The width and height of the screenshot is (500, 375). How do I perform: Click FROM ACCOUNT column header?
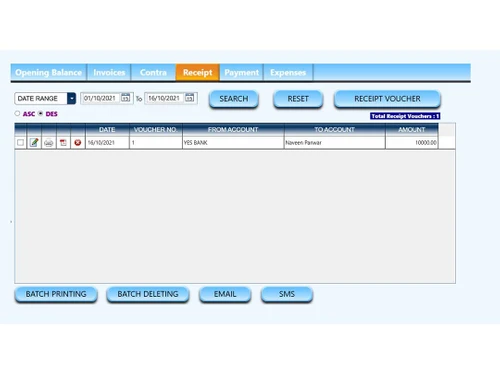pos(233,129)
